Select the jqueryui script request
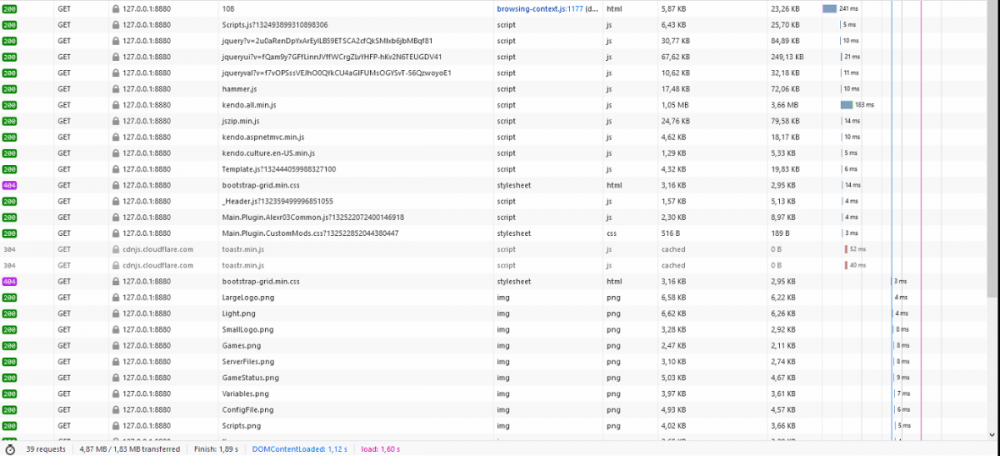This screenshot has height=456, width=1000. (331, 56)
